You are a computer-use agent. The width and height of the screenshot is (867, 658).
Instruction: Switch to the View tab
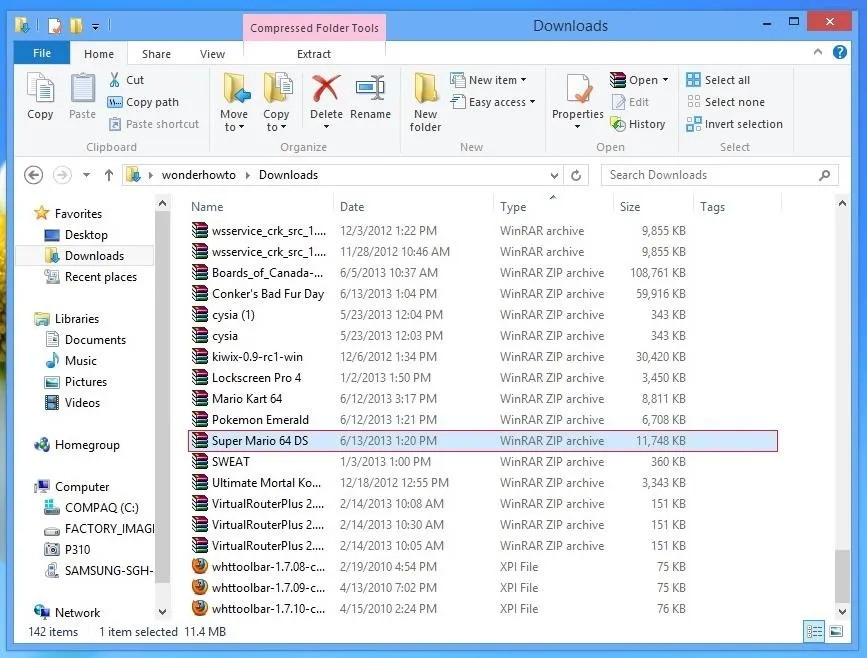pyautogui.click(x=212, y=54)
